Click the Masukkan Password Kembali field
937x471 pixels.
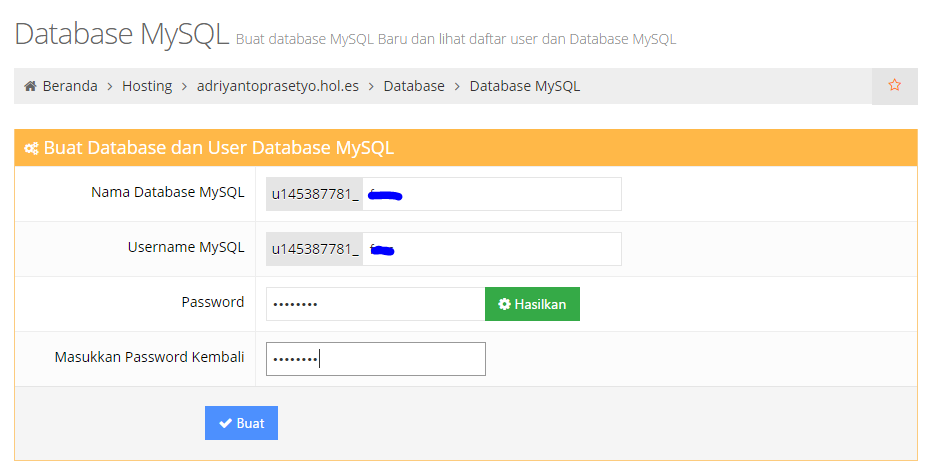(376, 359)
